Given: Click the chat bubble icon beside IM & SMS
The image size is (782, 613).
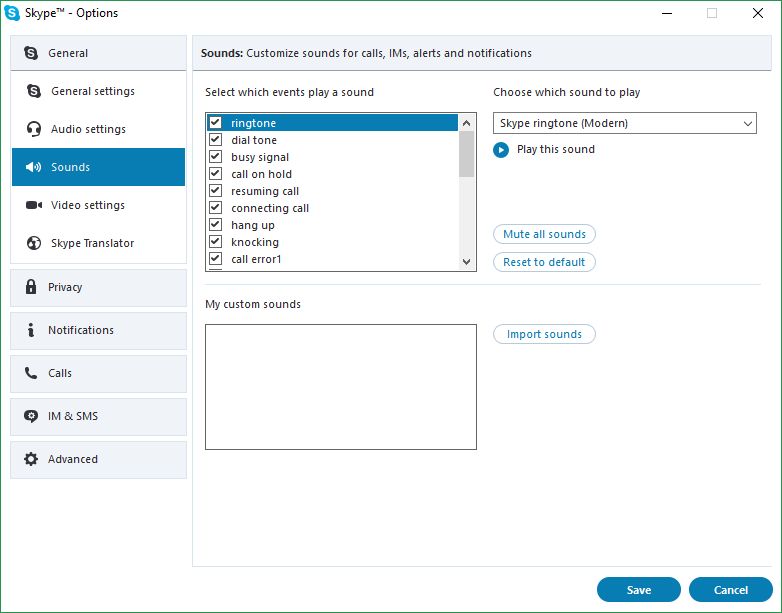Looking at the screenshot, I should [31, 416].
